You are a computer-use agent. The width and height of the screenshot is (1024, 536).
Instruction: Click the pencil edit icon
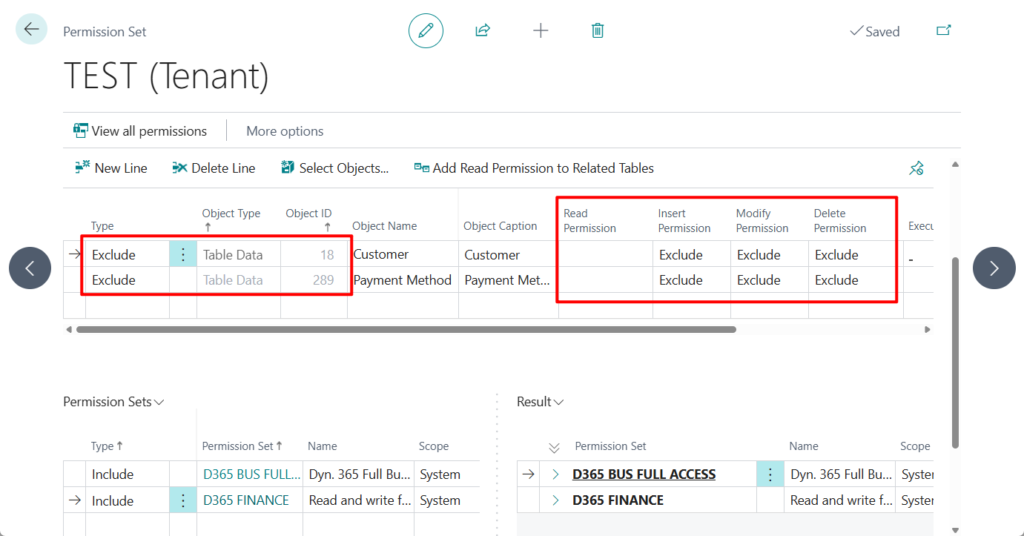425,31
